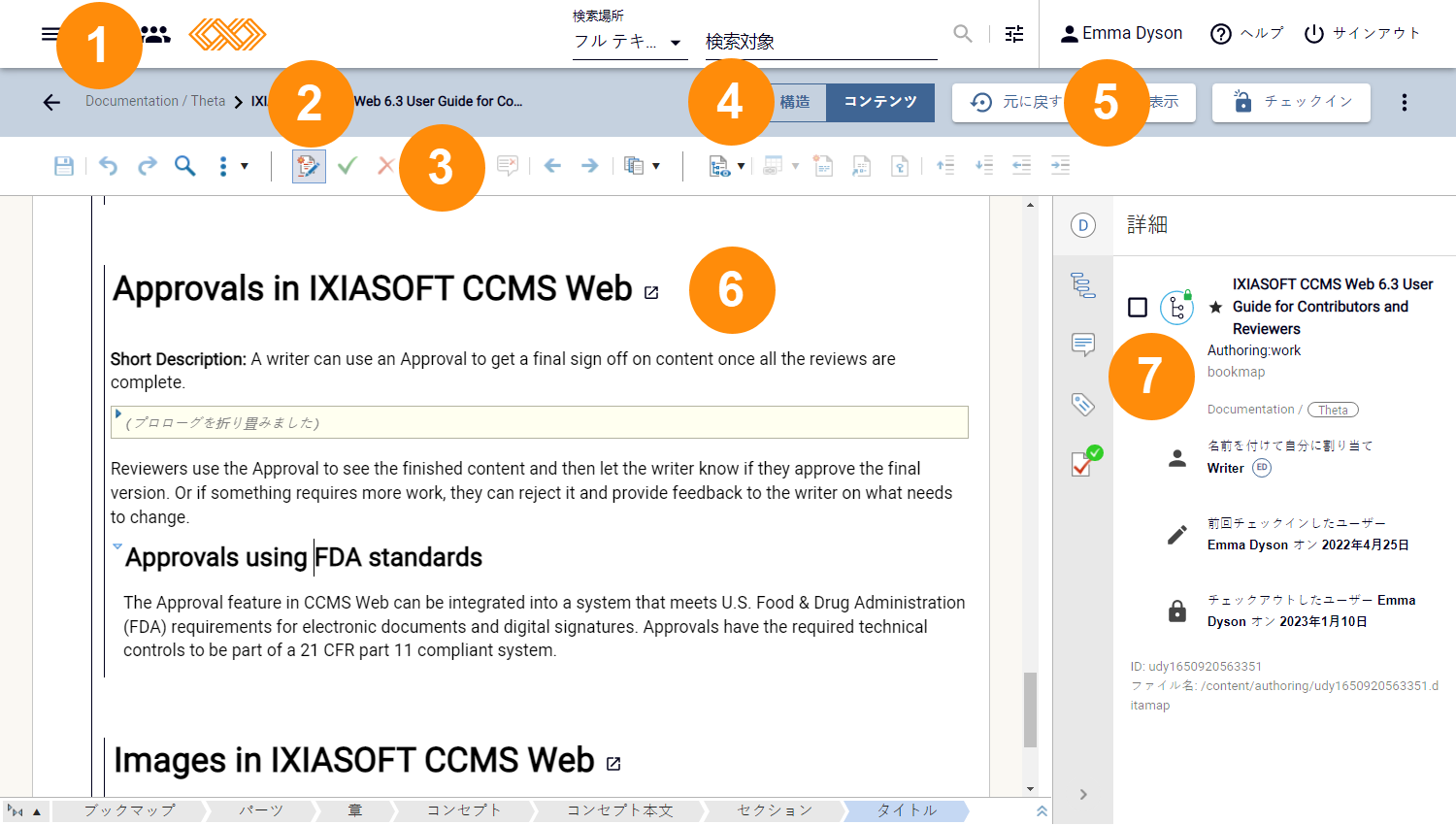Click the Theta chip in details
Image resolution: width=1456 pixels, height=825 pixels.
[1333, 410]
